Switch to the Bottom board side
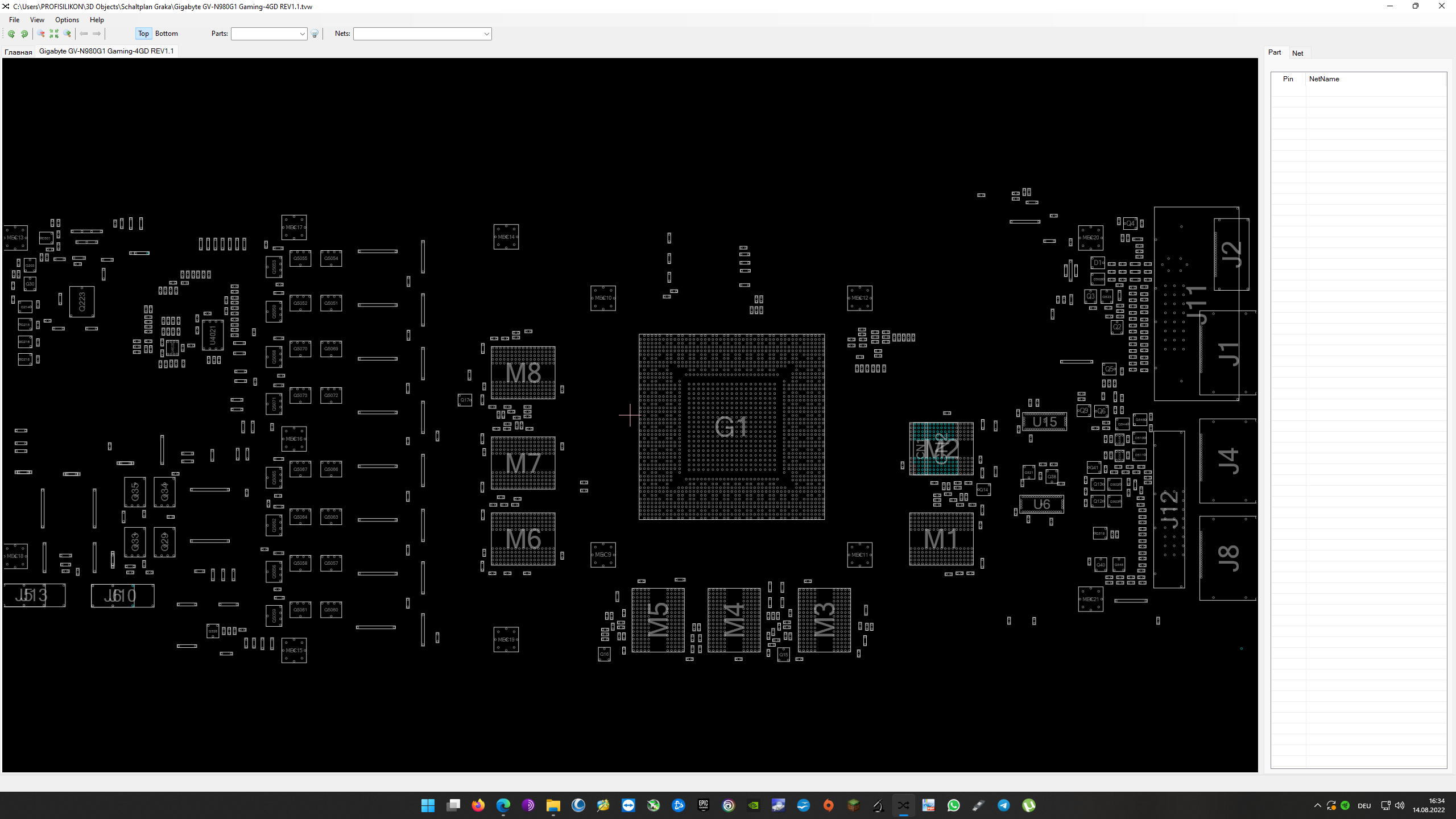Viewport: 1456px width, 819px height. (x=167, y=34)
